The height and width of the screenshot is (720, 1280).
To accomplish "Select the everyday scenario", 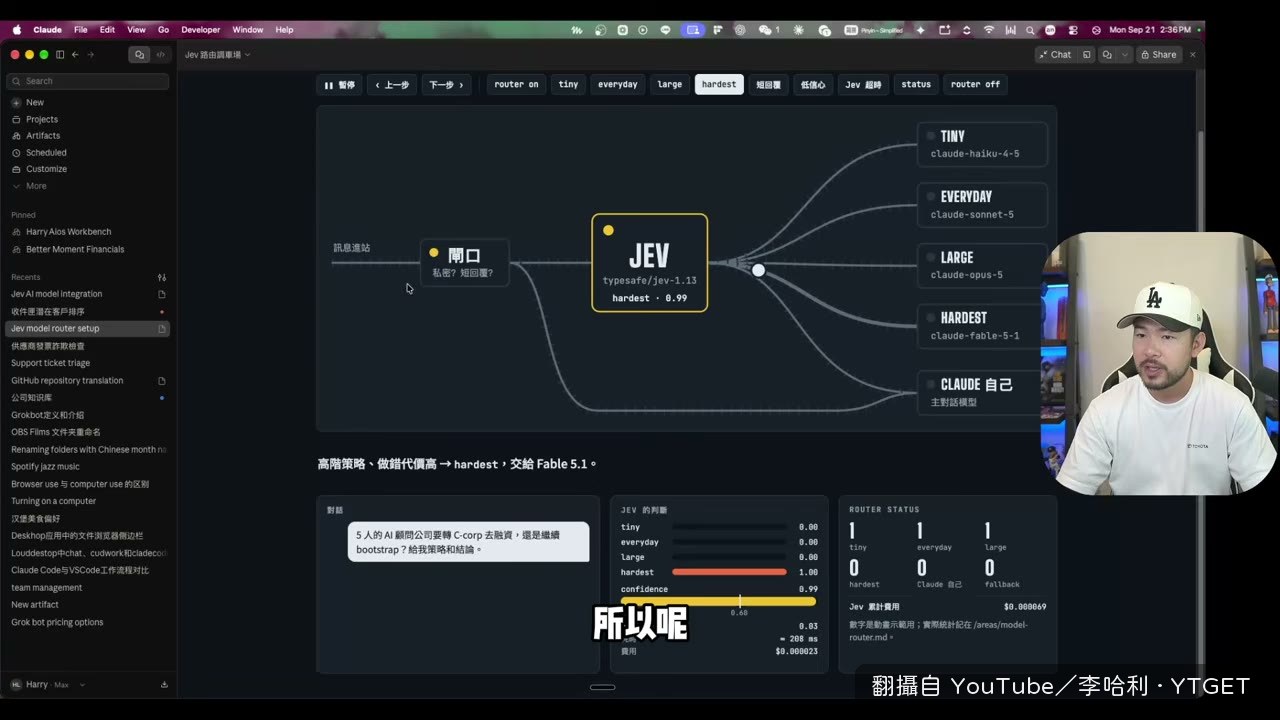I will point(617,85).
